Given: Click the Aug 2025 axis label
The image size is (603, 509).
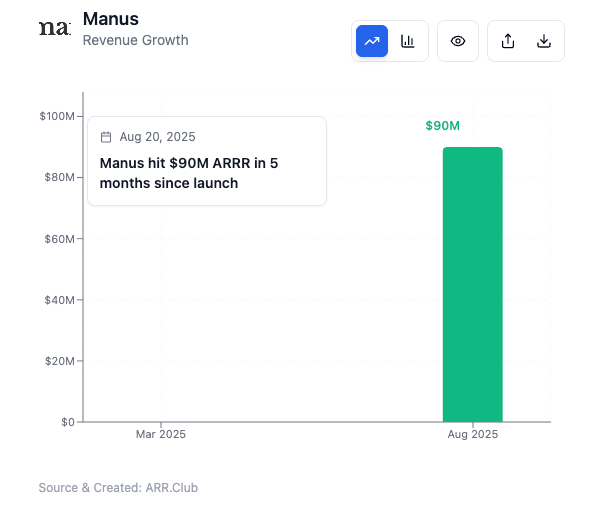Looking at the screenshot, I should point(473,434).
